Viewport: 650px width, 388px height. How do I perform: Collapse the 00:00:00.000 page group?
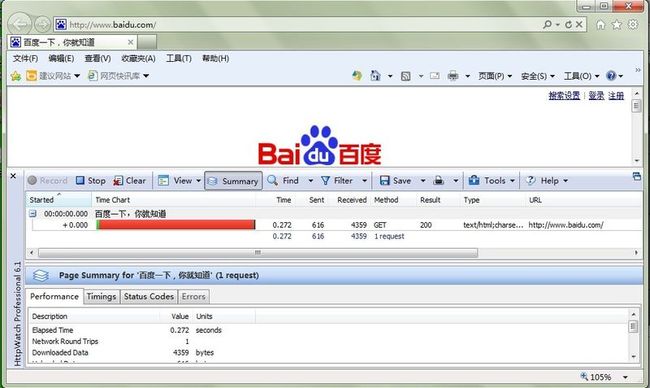[x=32, y=214]
